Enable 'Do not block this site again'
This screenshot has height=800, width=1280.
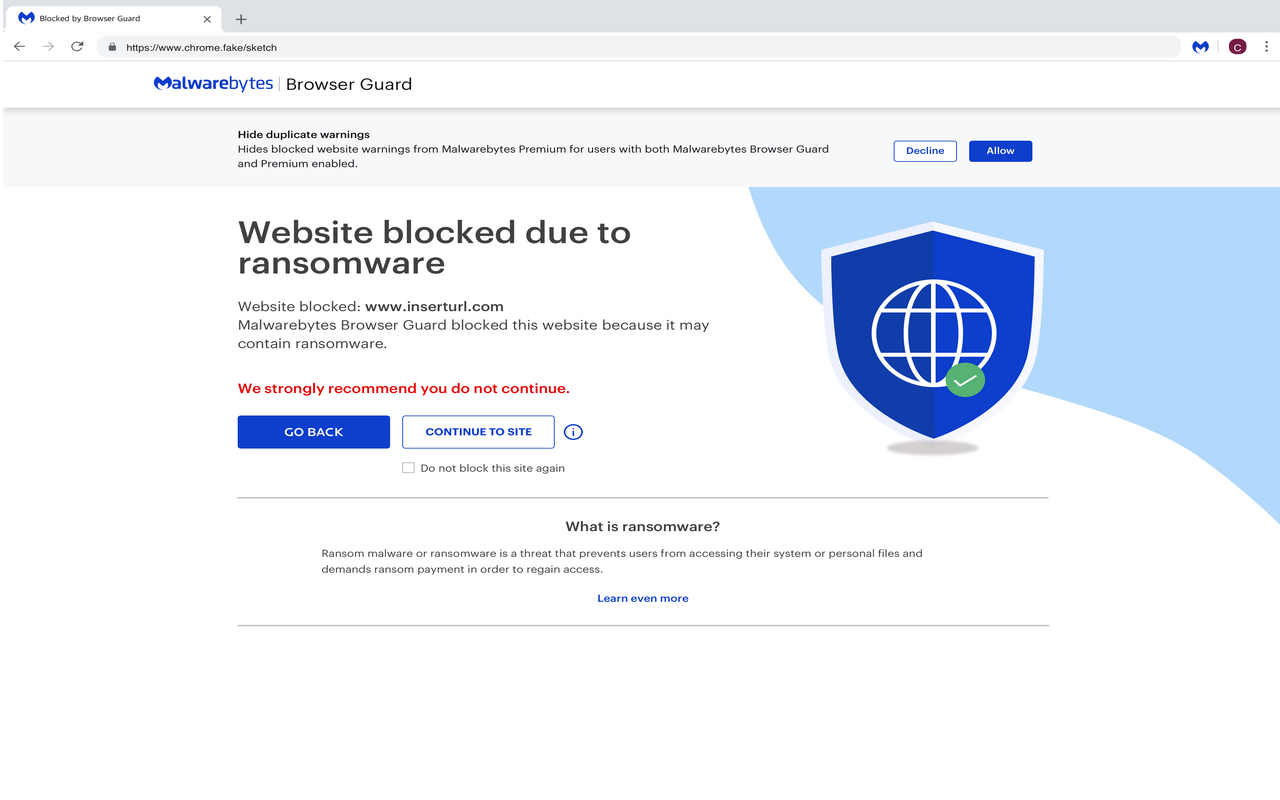pyautogui.click(x=408, y=467)
